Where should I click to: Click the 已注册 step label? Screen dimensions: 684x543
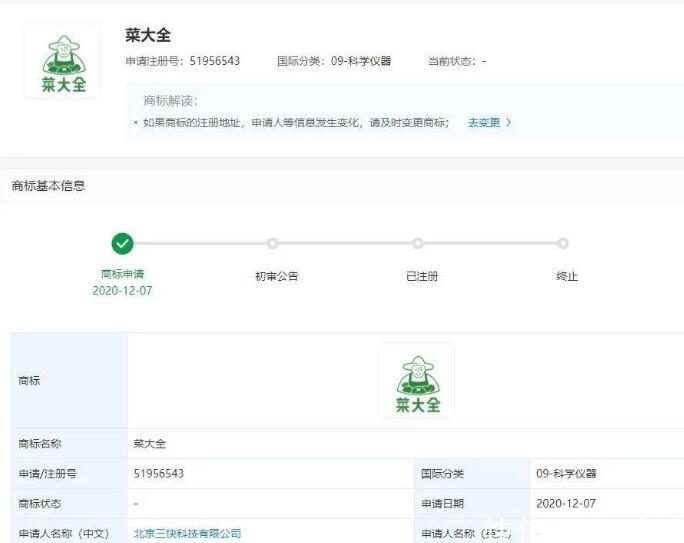pos(422,276)
